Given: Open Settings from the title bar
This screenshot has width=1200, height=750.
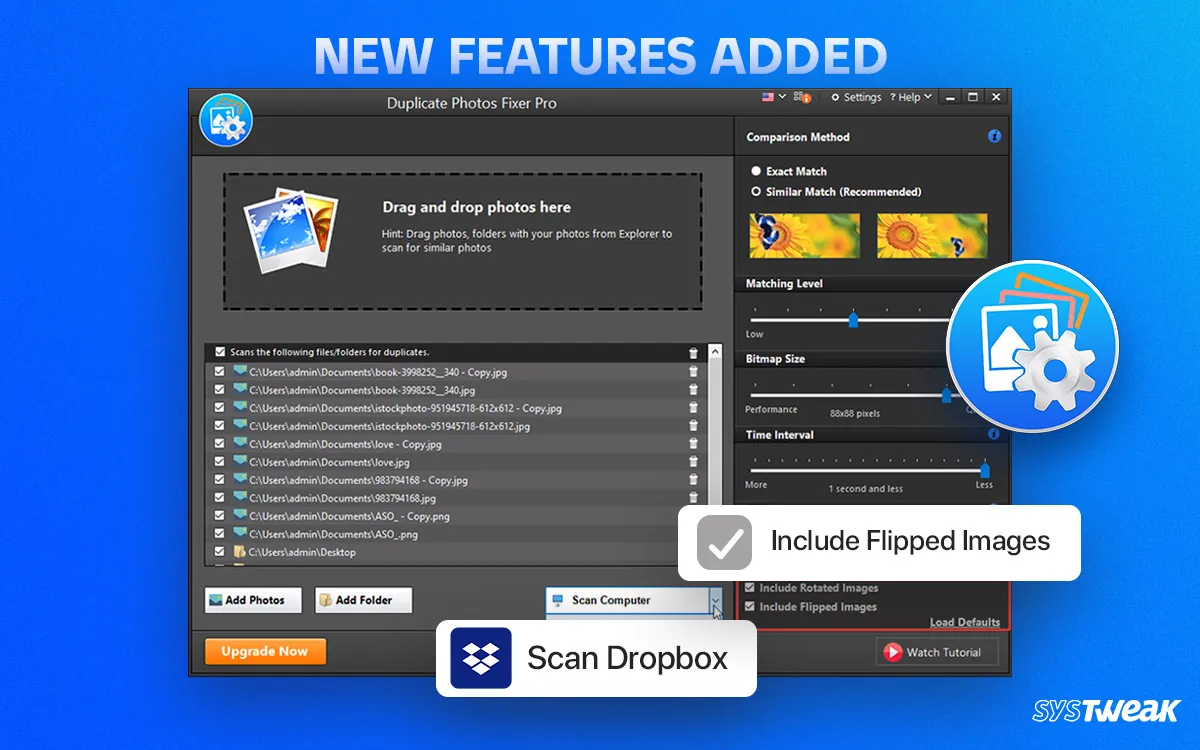Looking at the screenshot, I should point(856,97).
